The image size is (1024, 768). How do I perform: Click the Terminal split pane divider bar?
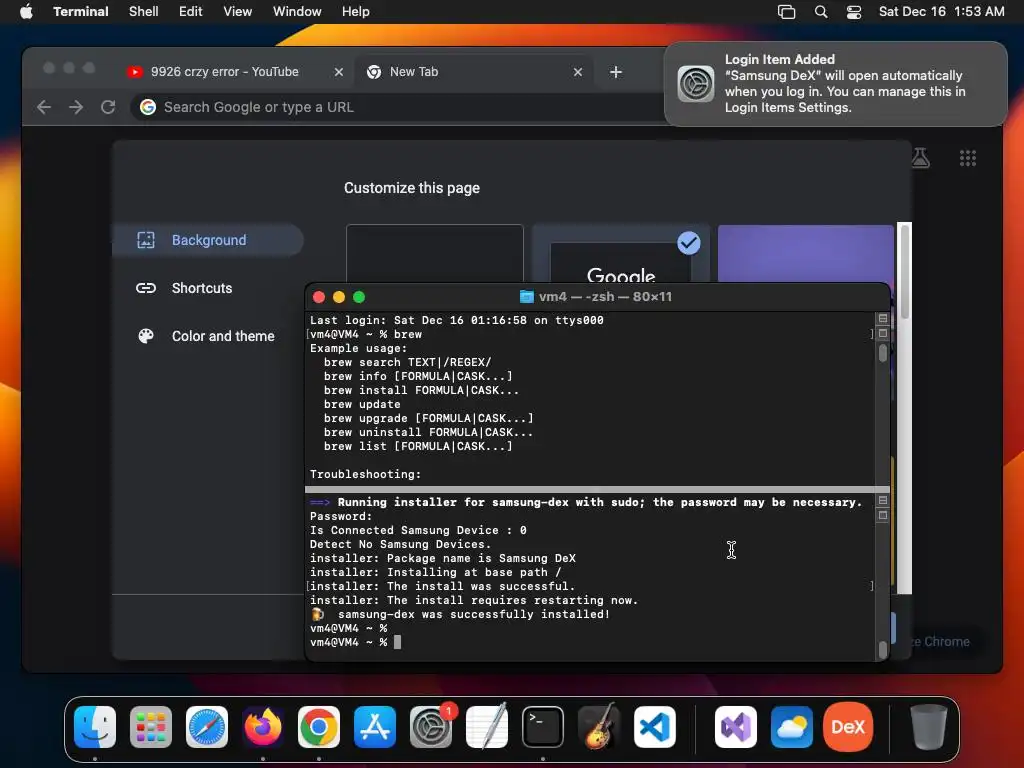pos(597,489)
